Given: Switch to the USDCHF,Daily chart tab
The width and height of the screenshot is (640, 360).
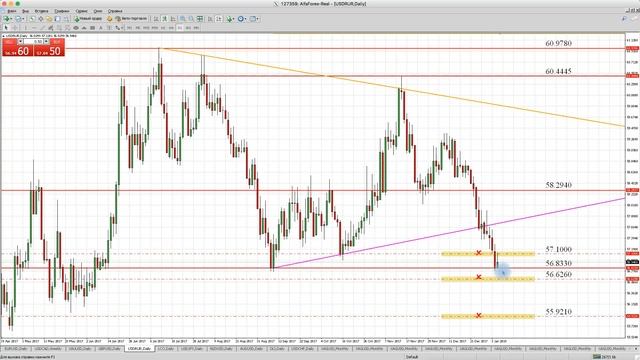Looking at the screenshot, I should coord(302,349).
